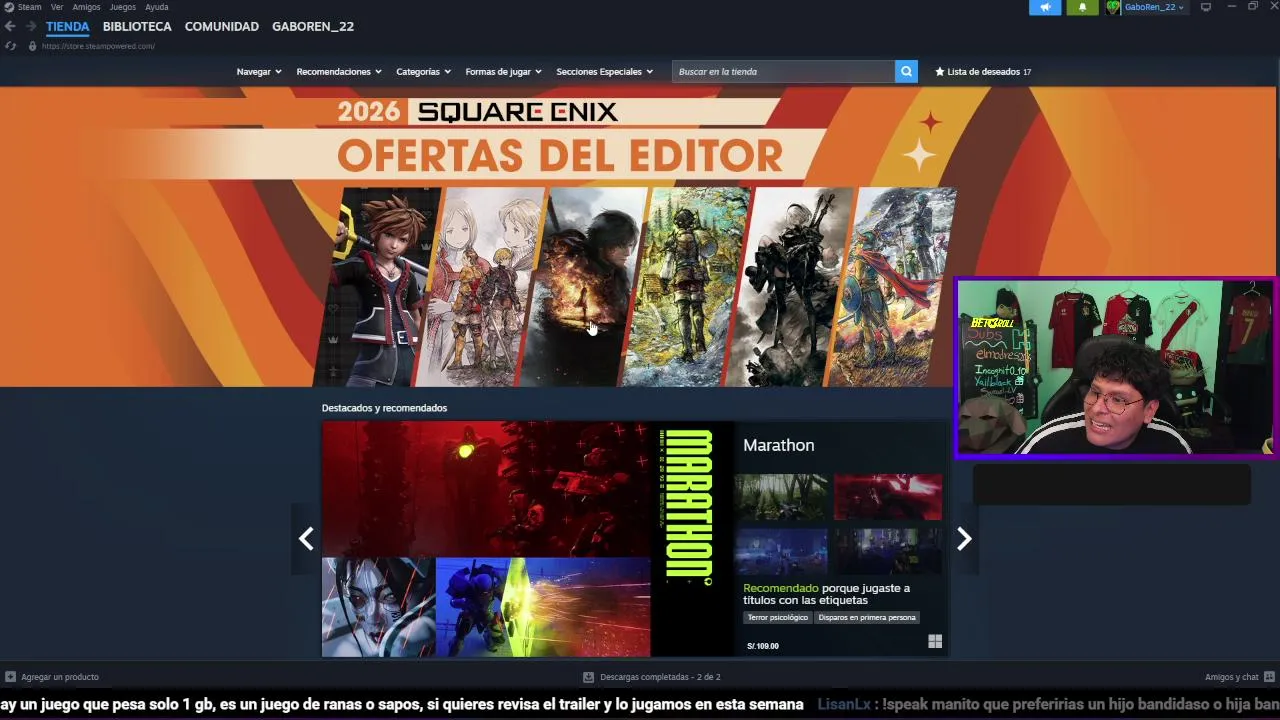Select Marathon dark corridor screenshot thumbnail

[x=888, y=551]
